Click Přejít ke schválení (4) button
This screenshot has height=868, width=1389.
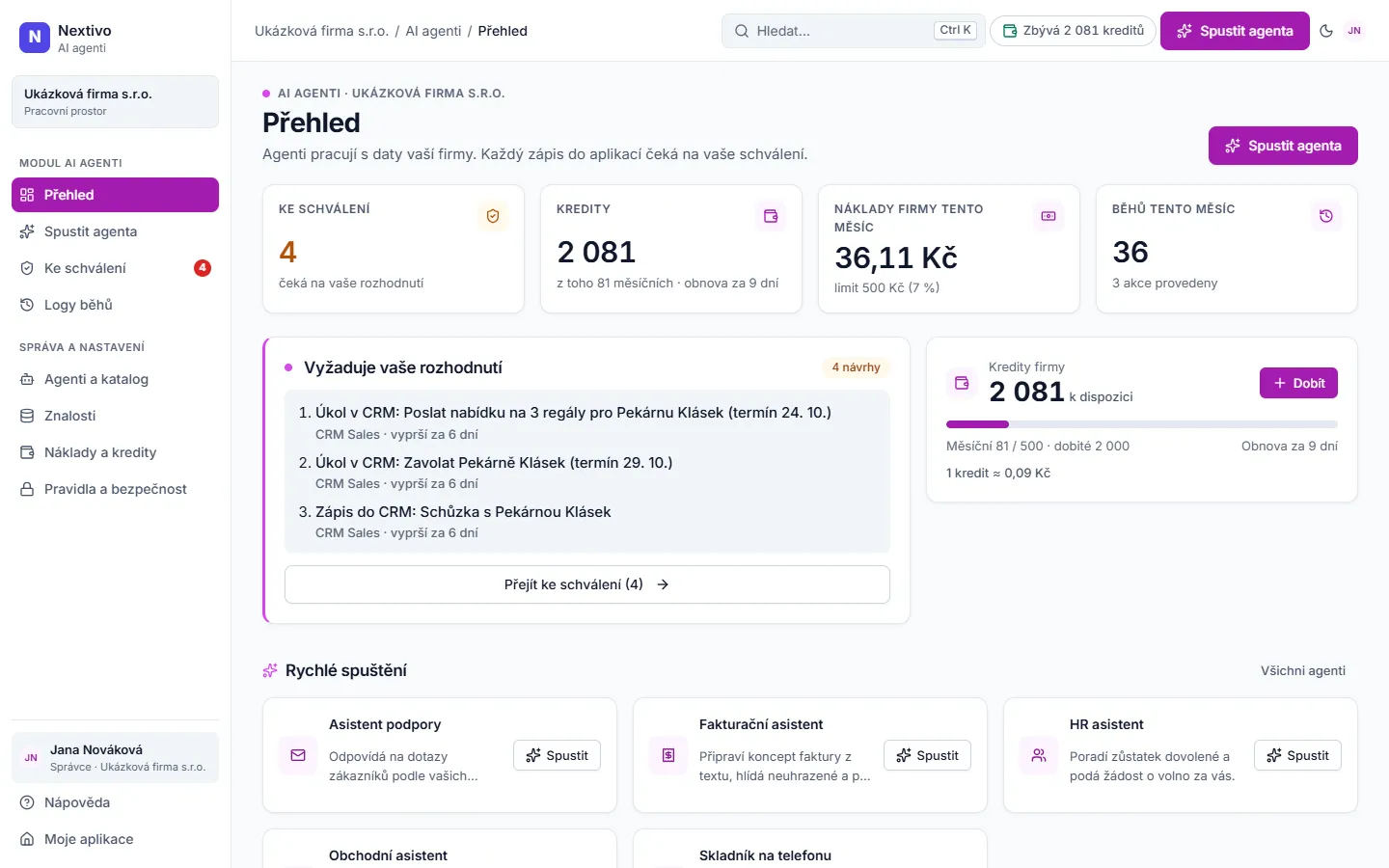[x=586, y=584]
